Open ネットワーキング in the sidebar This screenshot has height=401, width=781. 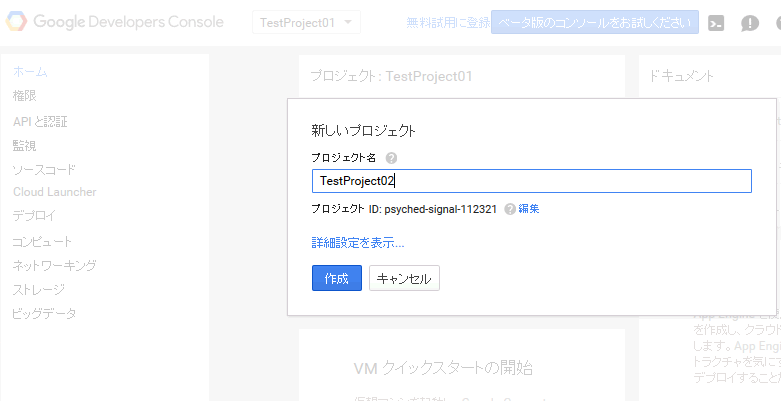pos(54,265)
